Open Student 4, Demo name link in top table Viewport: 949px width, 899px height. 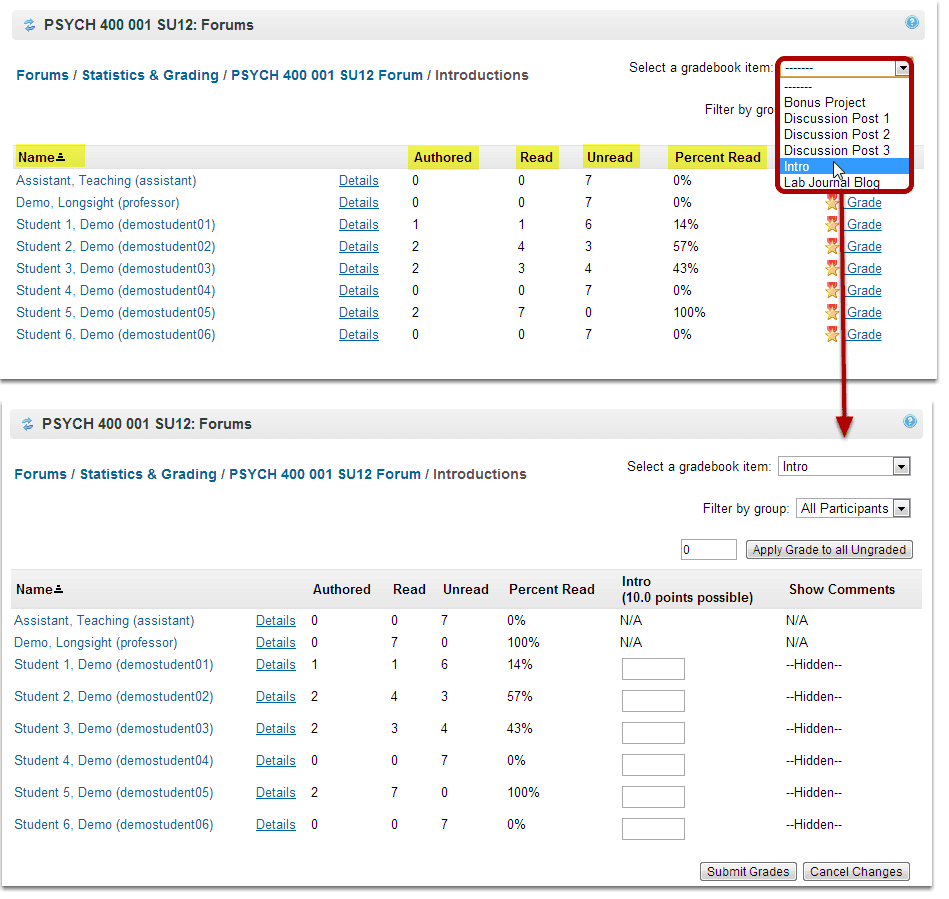(x=116, y=291)
